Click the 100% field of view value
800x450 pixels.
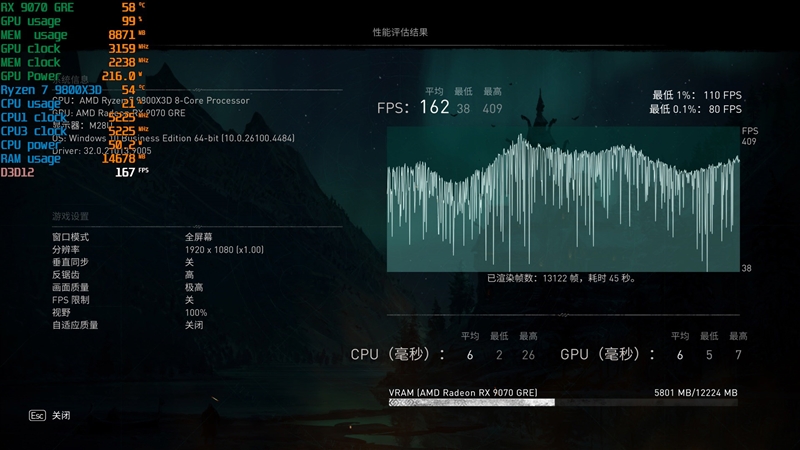(196, 312)
